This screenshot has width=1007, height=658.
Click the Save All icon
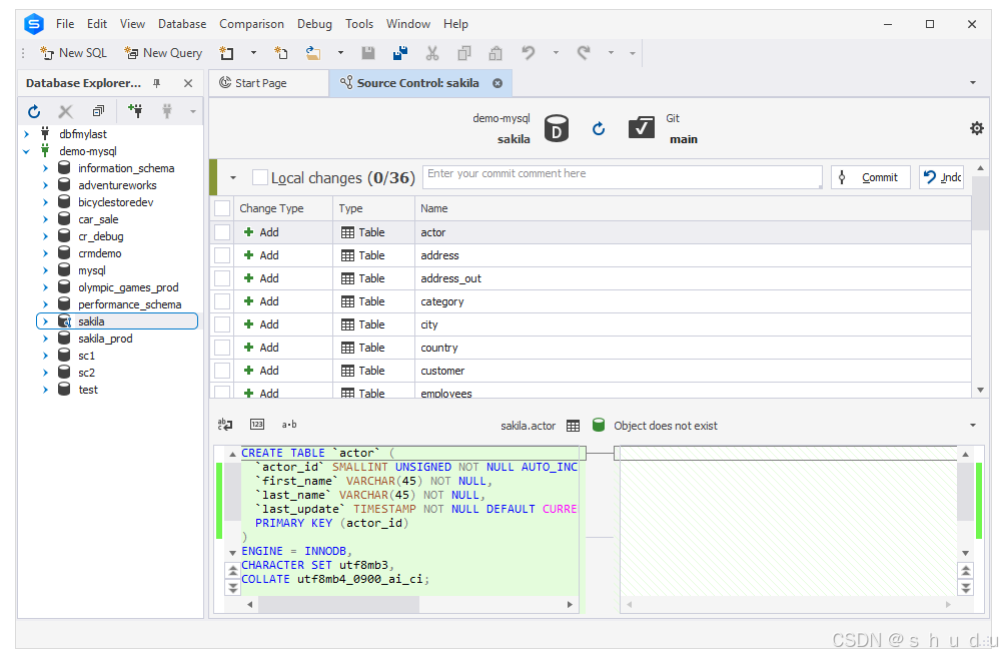[x=400, y=53]
